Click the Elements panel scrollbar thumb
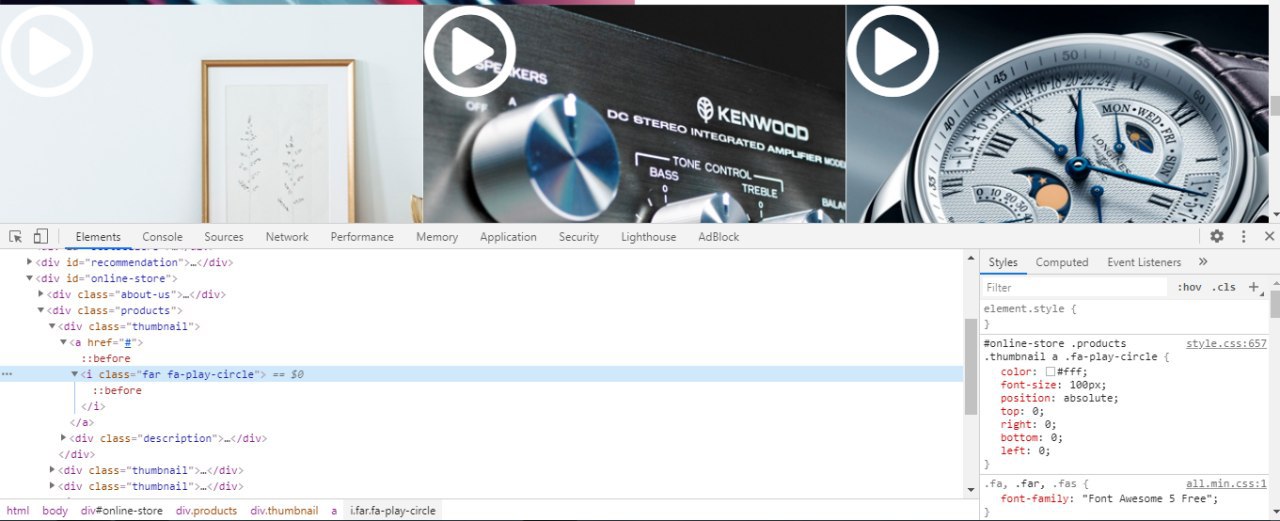The width and height of the screenshot is (1280, 521). point(970,365)
